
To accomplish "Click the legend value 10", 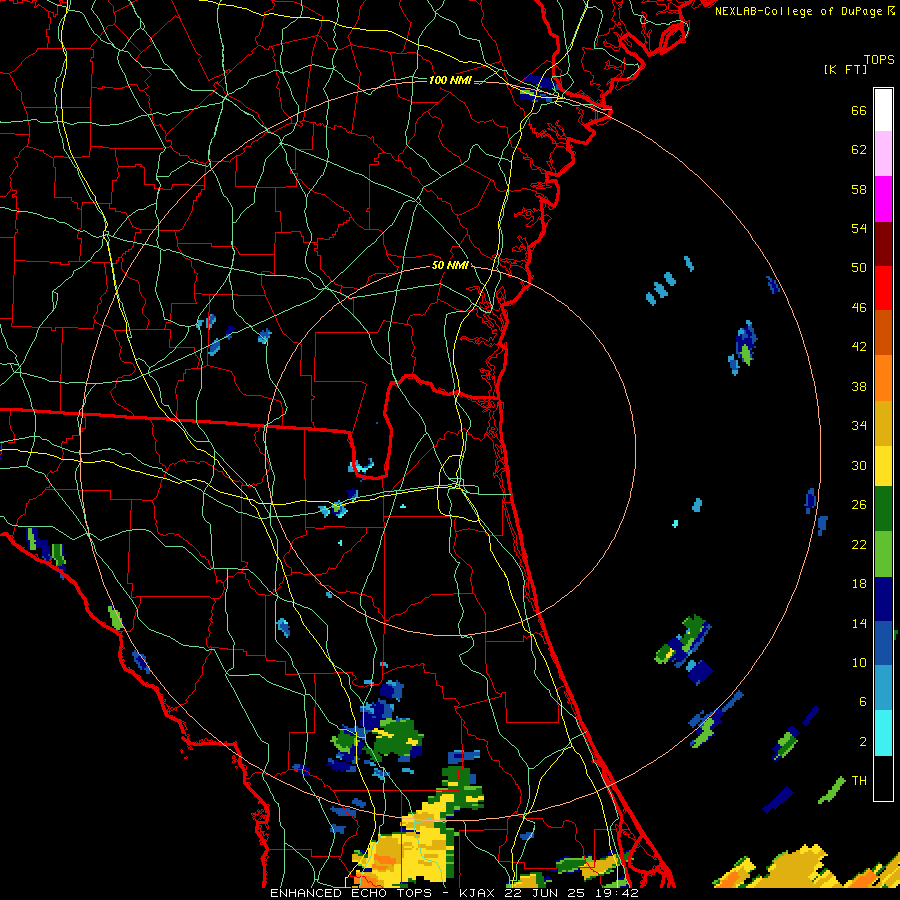I will [x=859, y=662].
